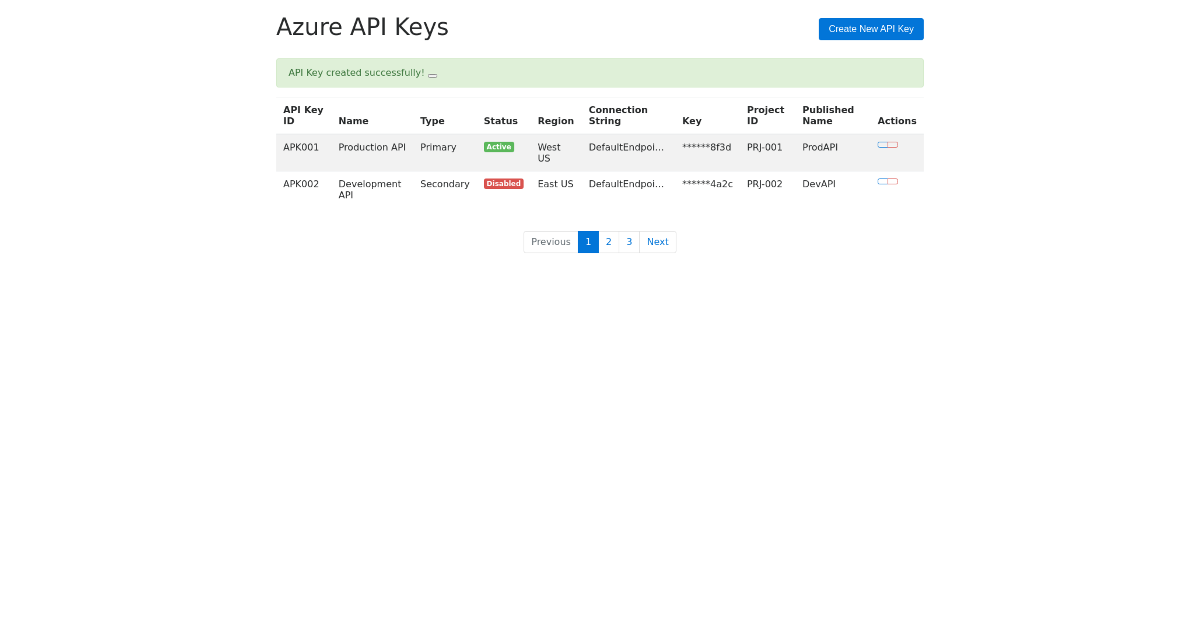The height and width of the screenshot is (630, 1200).
Task: Toggle the Active status badge on APK001
Action: (499, 146)
